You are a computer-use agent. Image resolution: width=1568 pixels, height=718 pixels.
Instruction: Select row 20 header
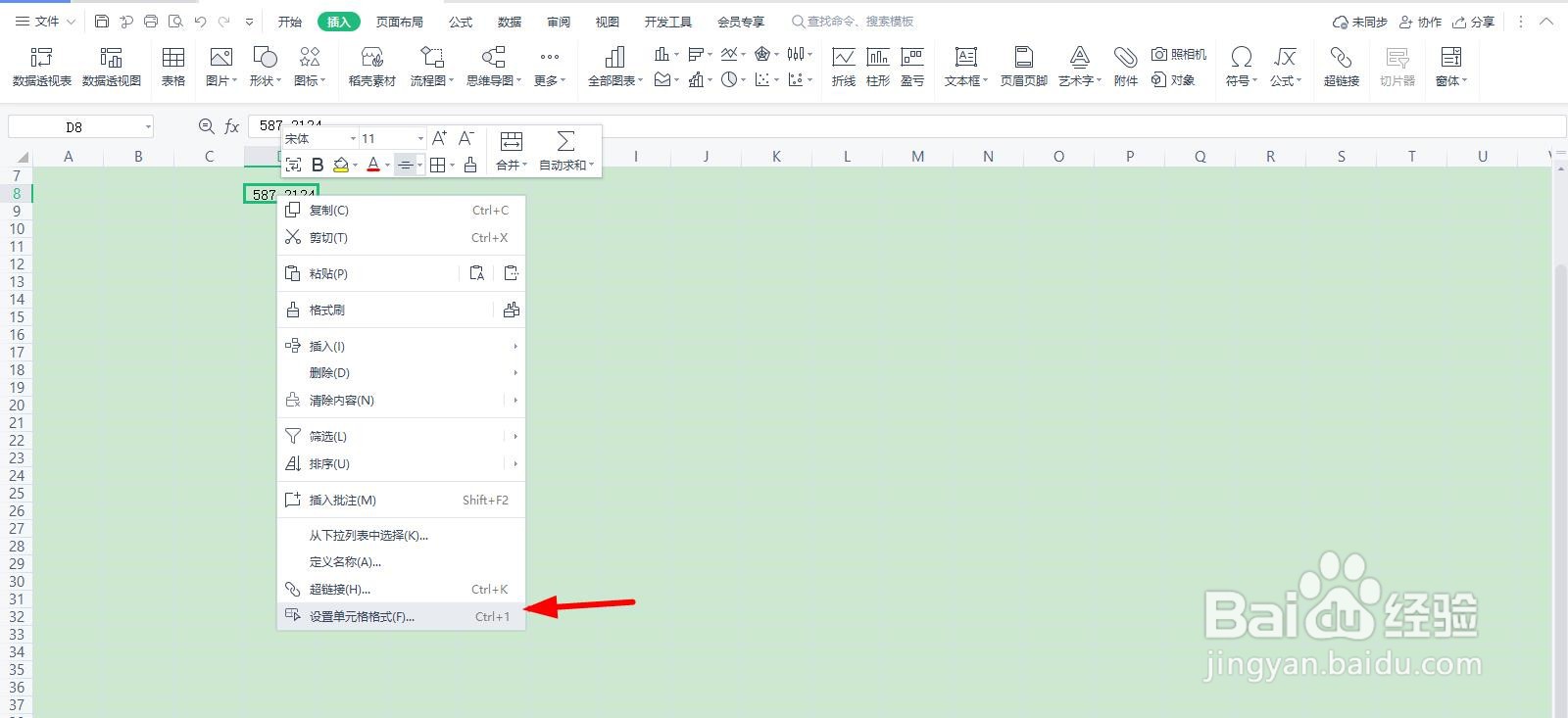pos(17,405)
